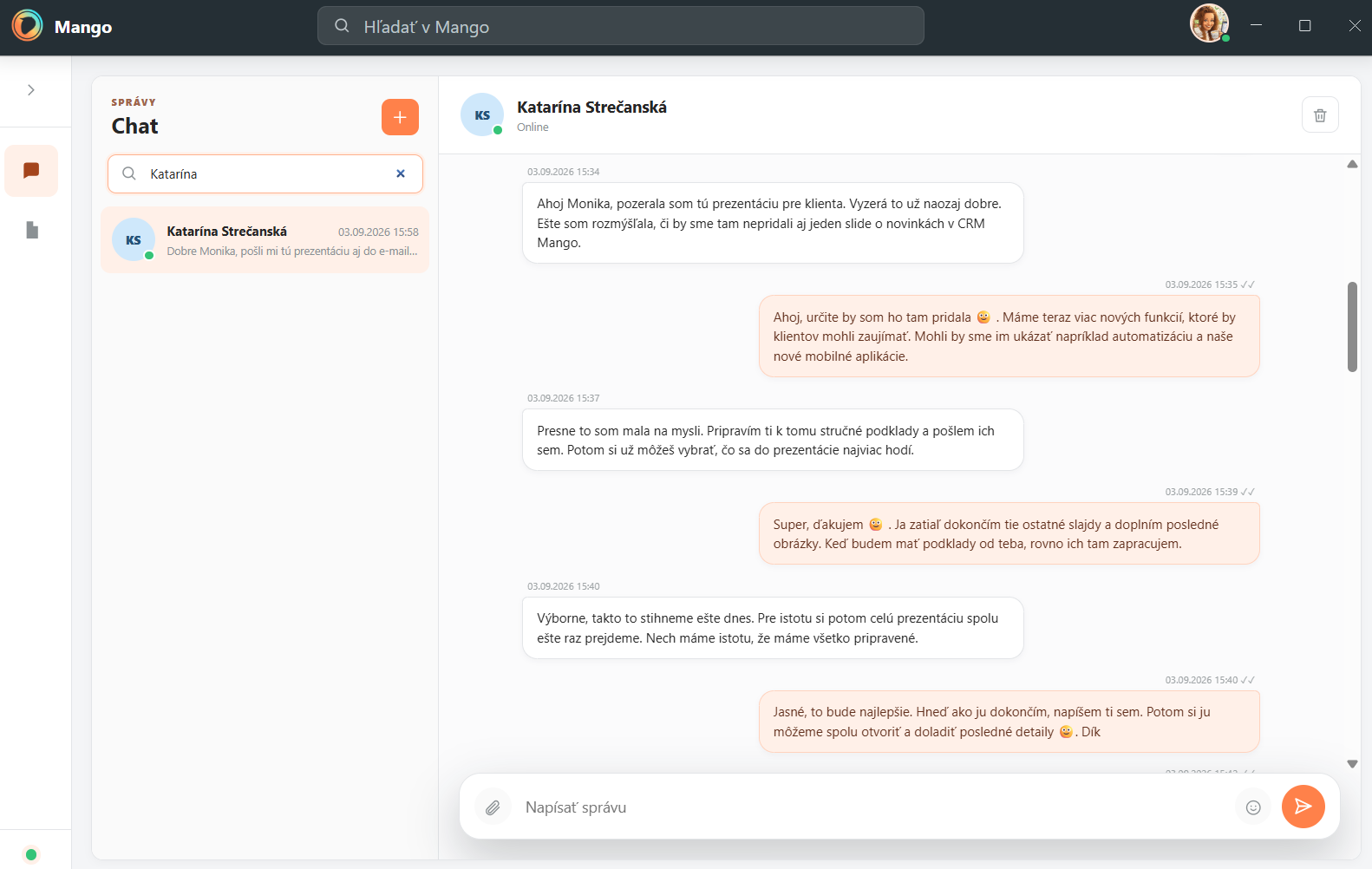The height and width of the screenshot is (869, 1372).
Task: Click the '03.09.2026 15:34' timestamp
Action: [x=564, y=172]
